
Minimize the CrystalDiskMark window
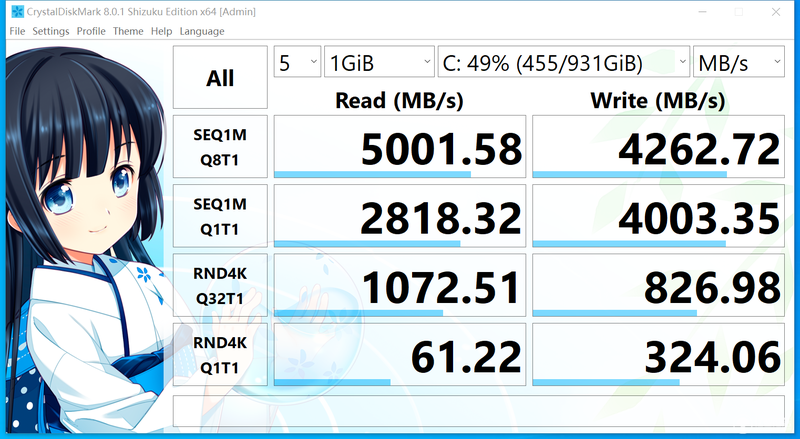pyautogui.click(x=703, y=11)
